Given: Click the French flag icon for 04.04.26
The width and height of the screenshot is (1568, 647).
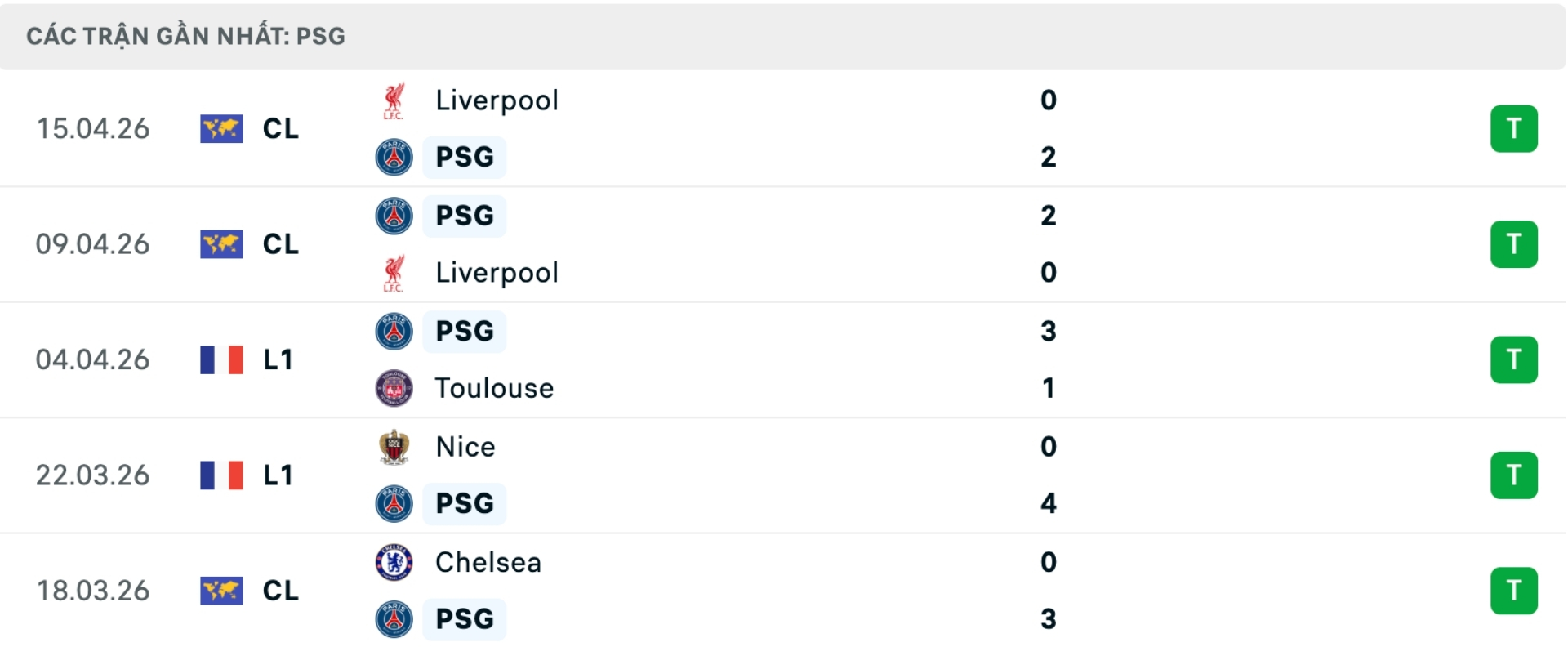Looking at the screenshot, I should pos(221,359).
